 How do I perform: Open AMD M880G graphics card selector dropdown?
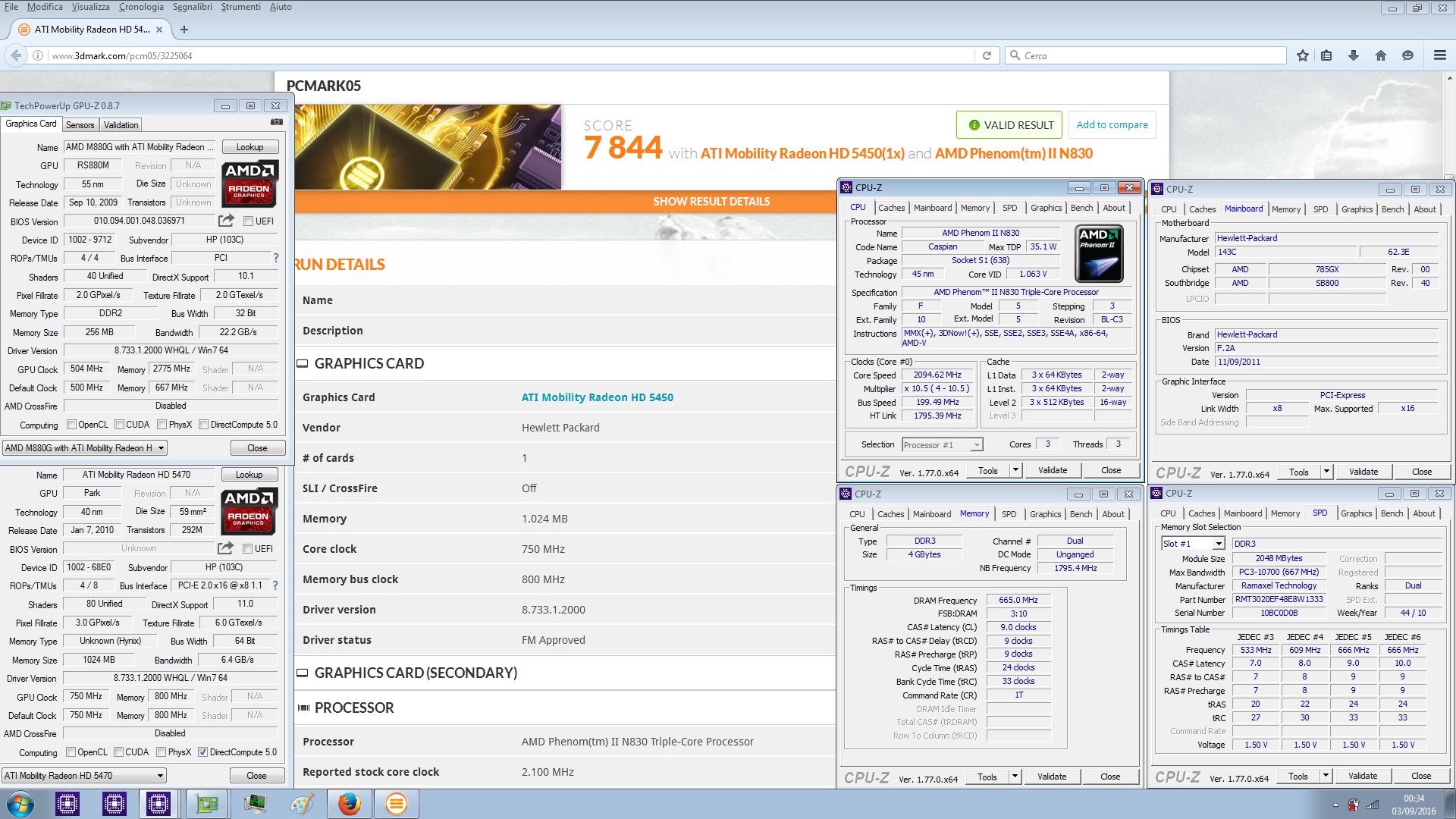(85, 448)
